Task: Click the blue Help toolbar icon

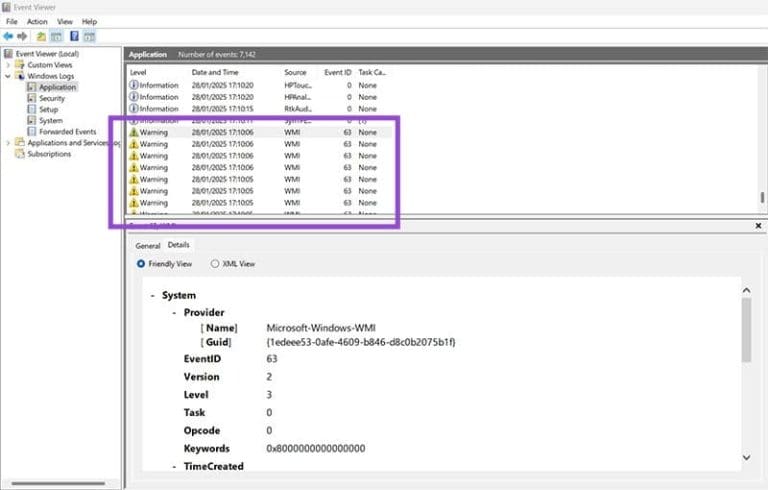Action: pos(74,36)
